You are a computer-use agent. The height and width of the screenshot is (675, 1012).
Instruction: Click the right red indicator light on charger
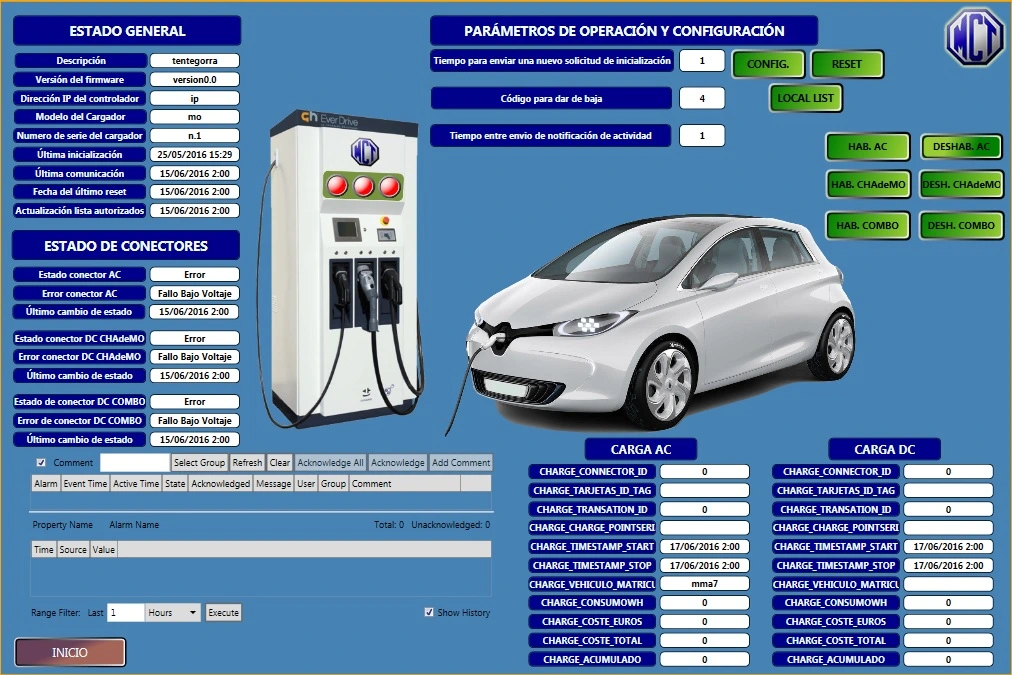click(x=390, y=187)
